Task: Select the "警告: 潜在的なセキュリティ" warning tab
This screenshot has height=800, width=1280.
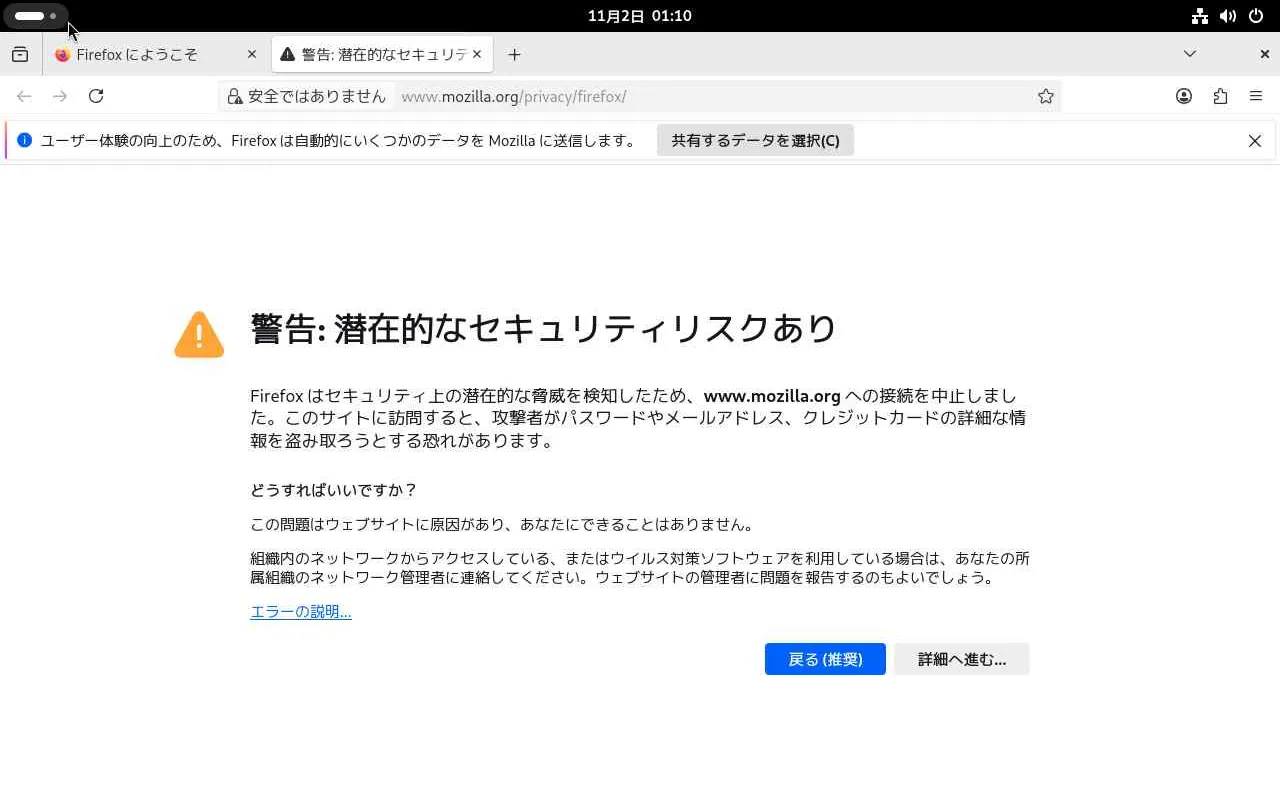Action: (382, 55)
